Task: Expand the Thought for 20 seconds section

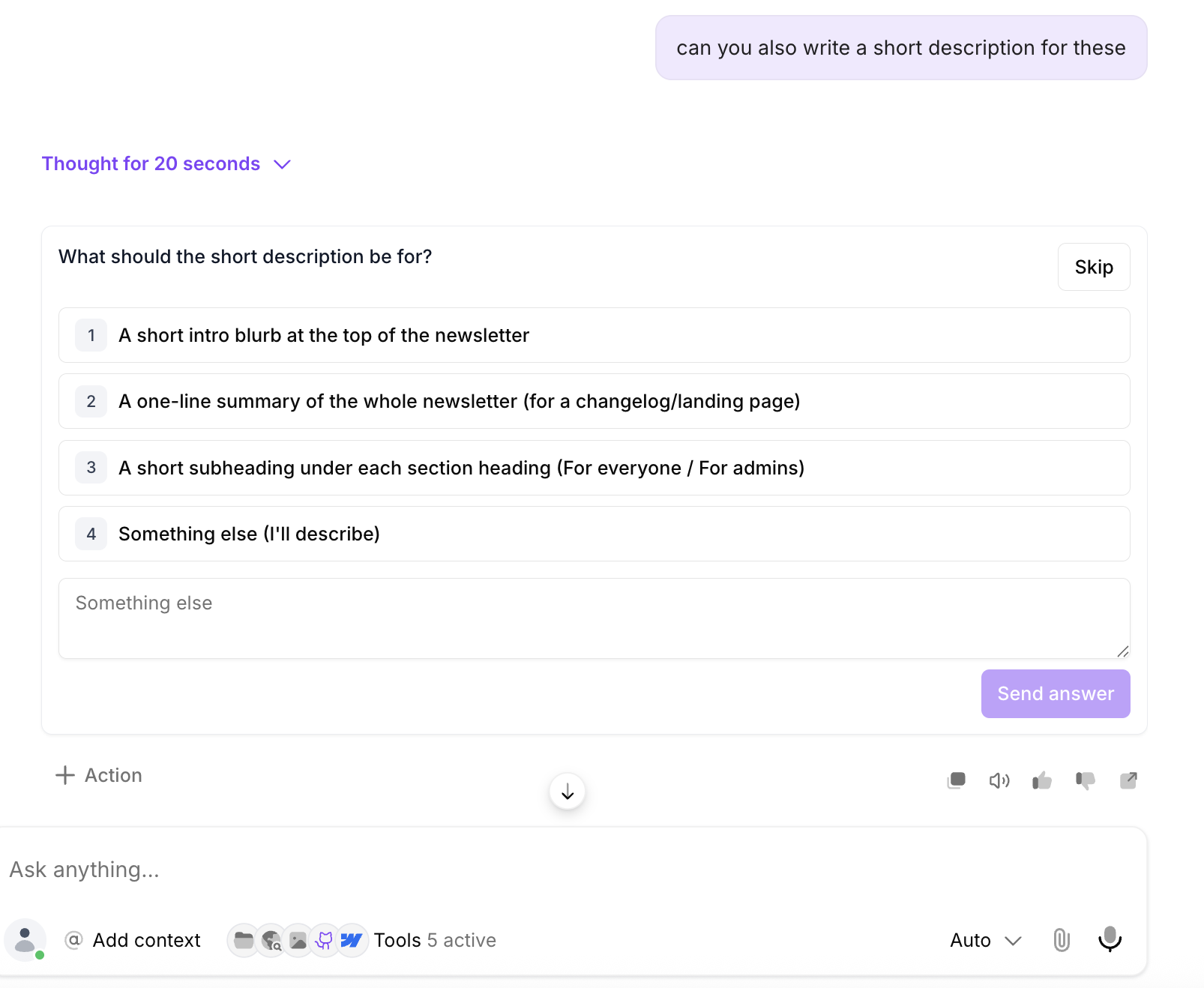Action: coord(166,163)
